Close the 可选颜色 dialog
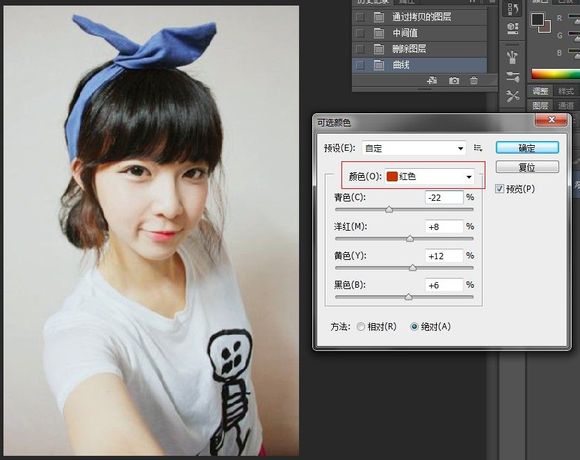 tap(551, 120)
